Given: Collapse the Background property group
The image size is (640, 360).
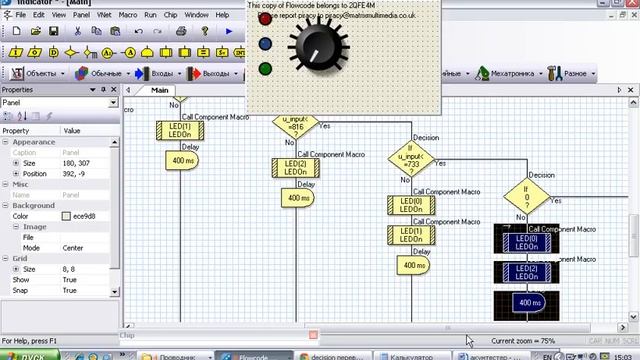Looking at the screenshot, I should pos(5,205).
